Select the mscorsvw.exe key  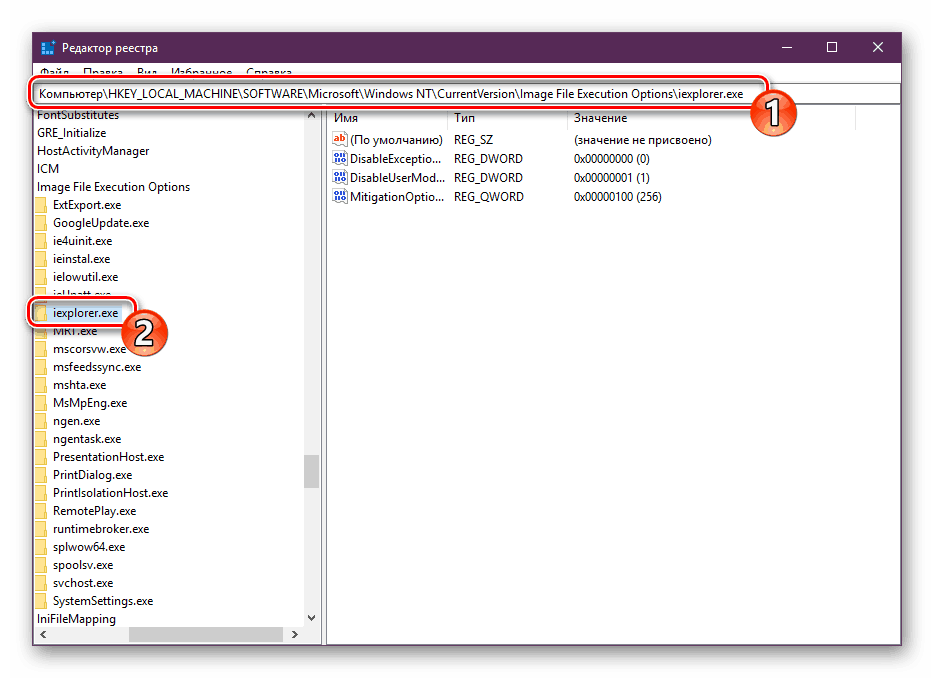(89, 349)
